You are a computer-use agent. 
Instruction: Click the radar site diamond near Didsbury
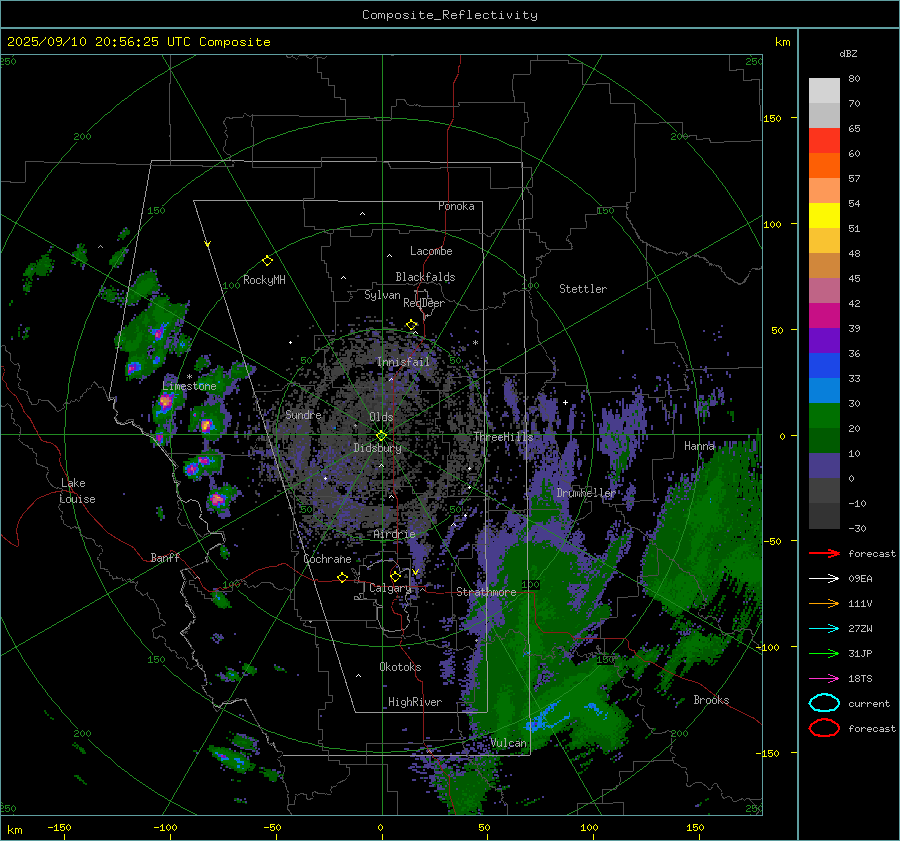[381, 436]
